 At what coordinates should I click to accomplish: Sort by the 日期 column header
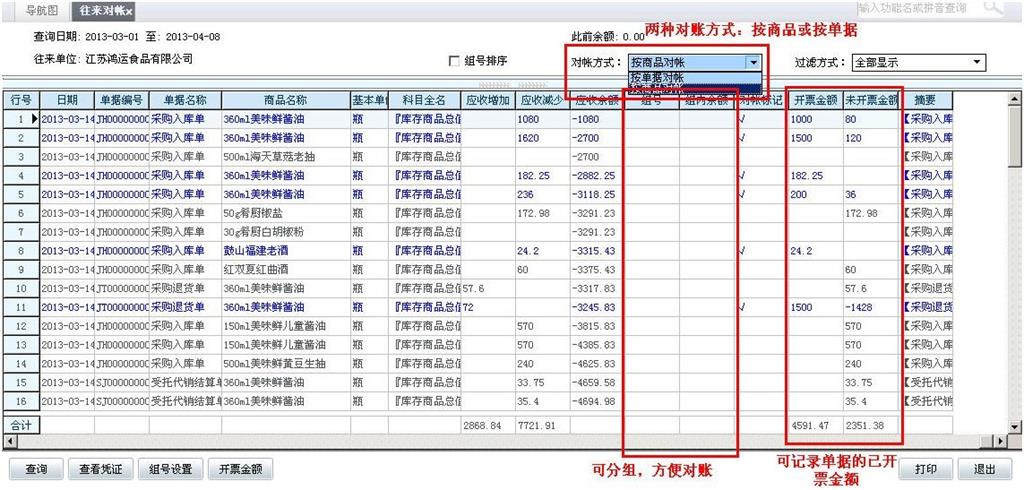67,101
